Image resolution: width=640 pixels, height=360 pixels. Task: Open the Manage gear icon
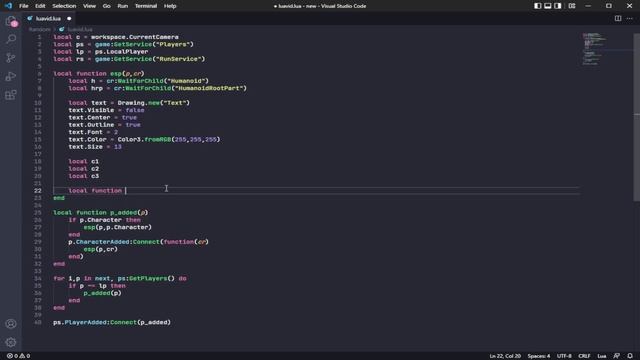[x=11, y=342]
